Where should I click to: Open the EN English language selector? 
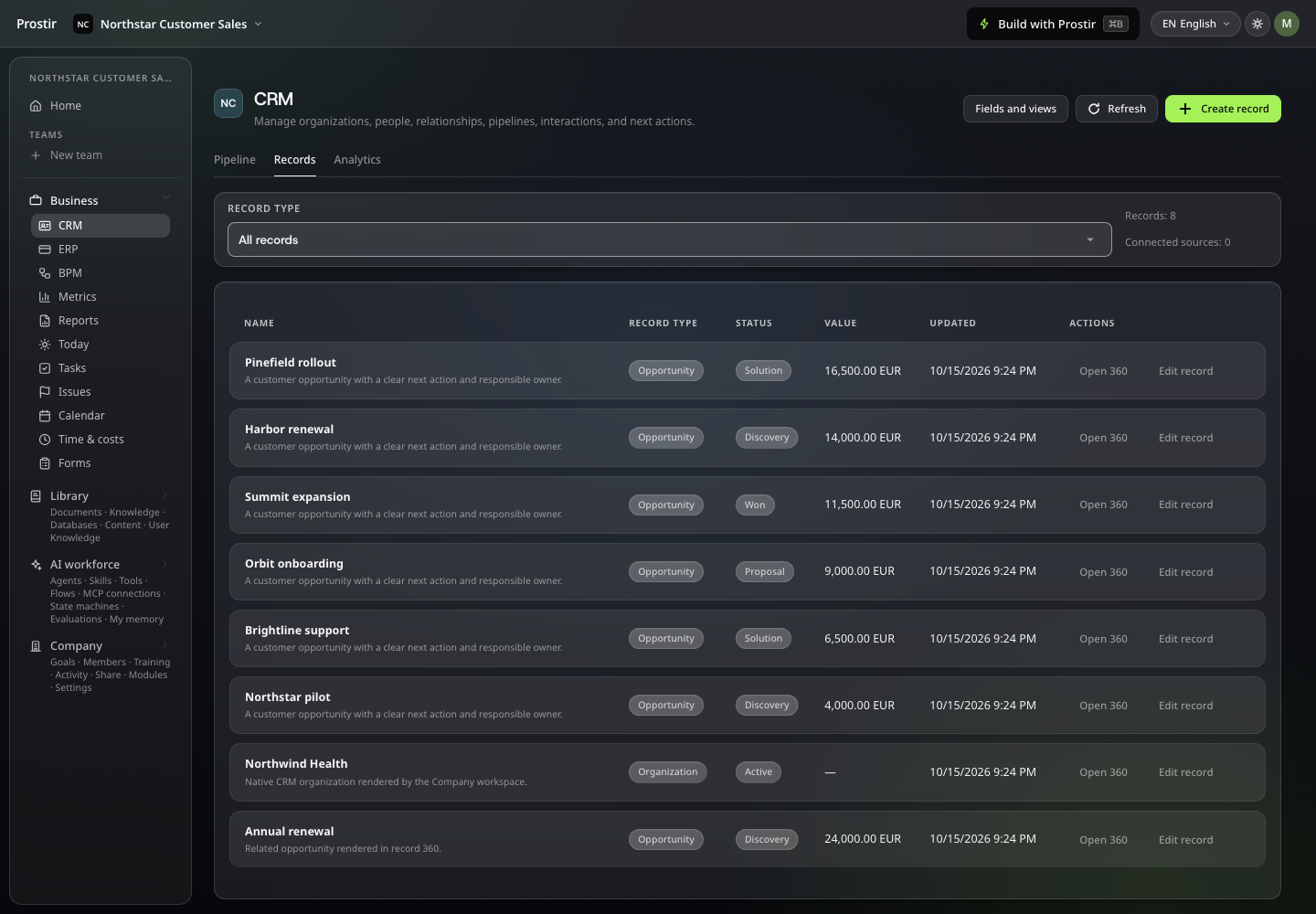1194,24
